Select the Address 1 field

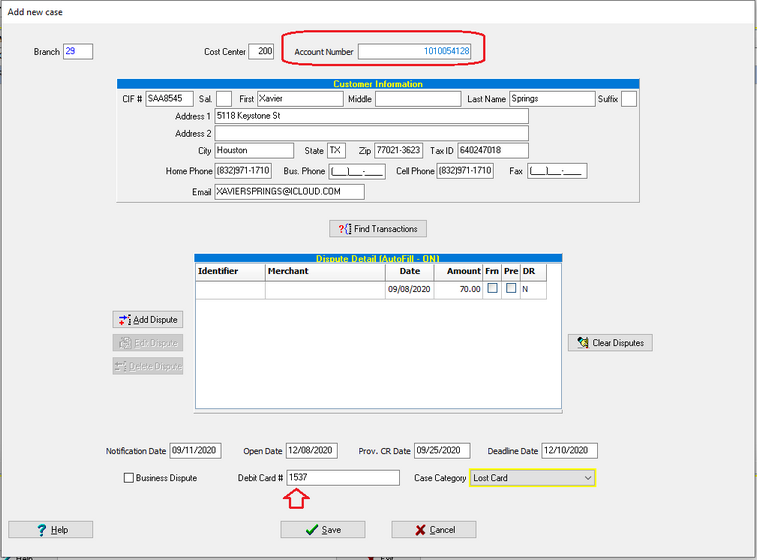click(371, 116)
